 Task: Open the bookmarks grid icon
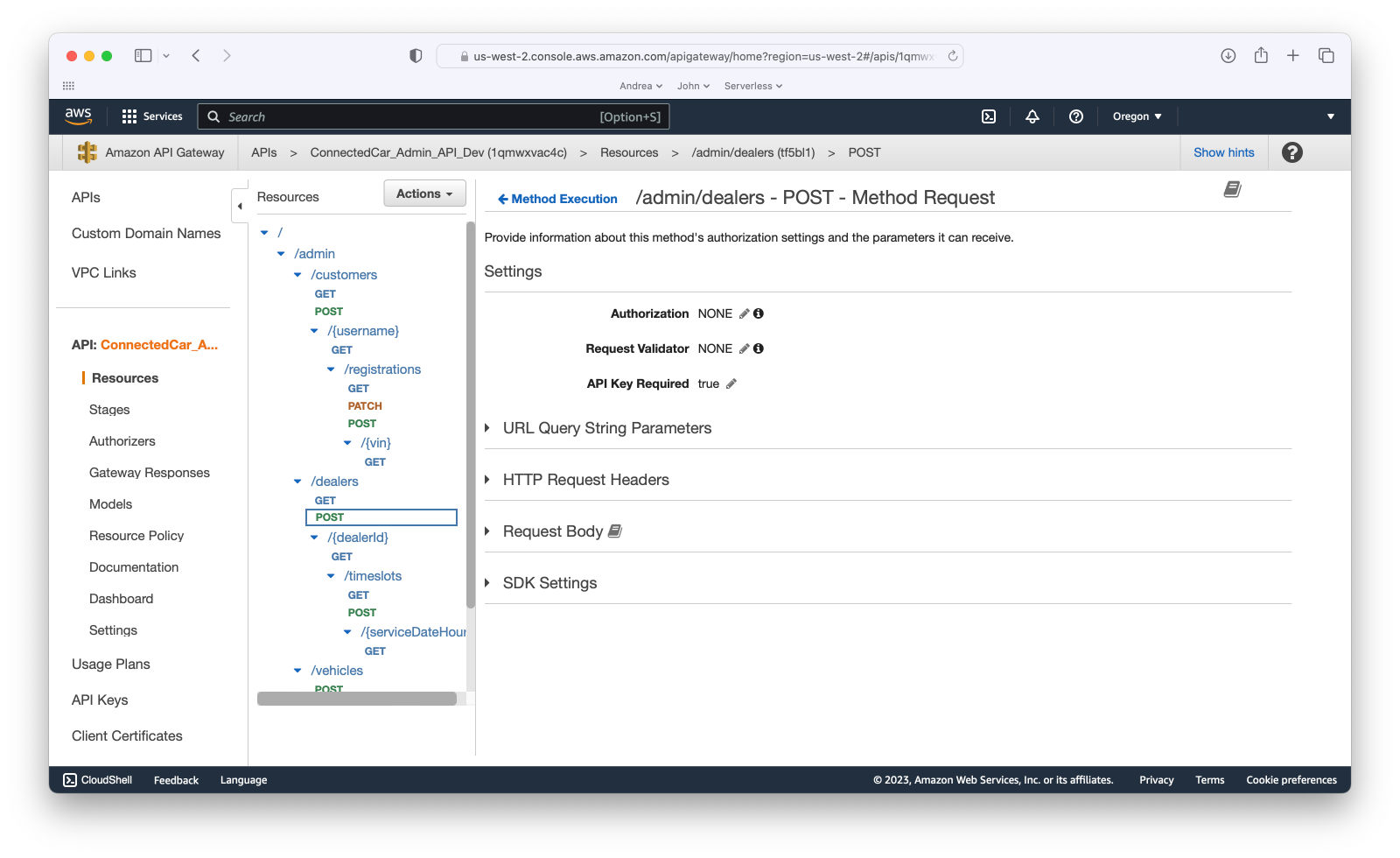[x=68, y=86]
